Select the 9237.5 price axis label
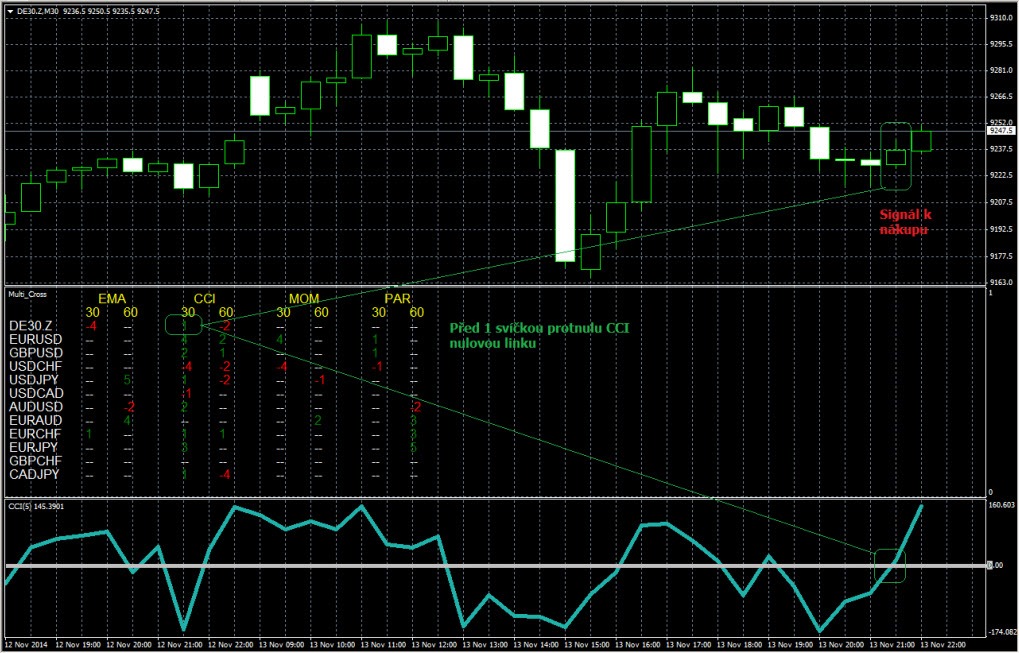The image size is (1019, 653). pos(1001,149)
